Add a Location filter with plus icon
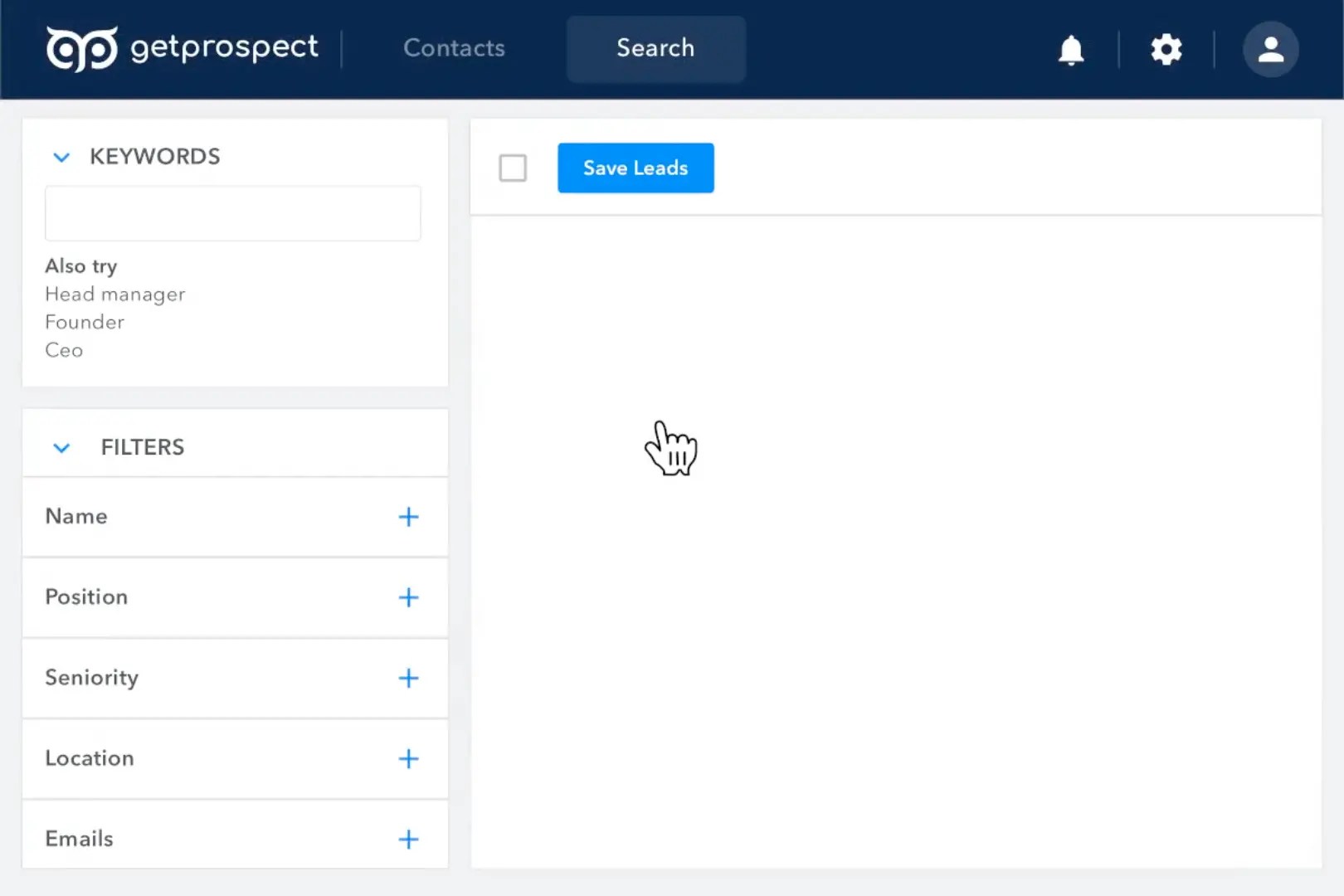 pyautogui.click(x=408, y=758)
